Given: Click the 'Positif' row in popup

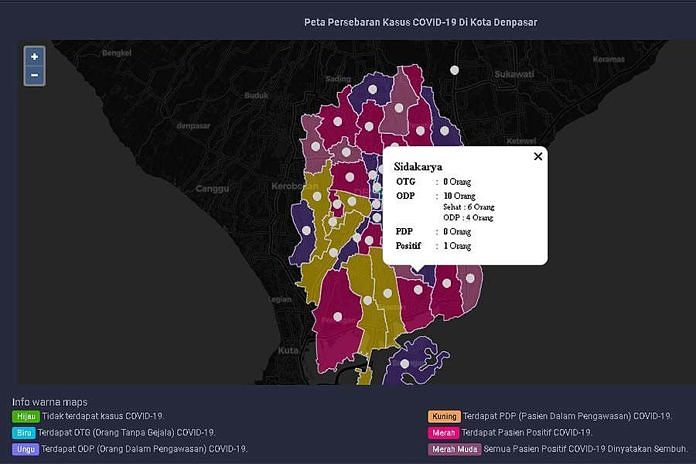Looking at the screenshot, I should [x=433, y=246].
